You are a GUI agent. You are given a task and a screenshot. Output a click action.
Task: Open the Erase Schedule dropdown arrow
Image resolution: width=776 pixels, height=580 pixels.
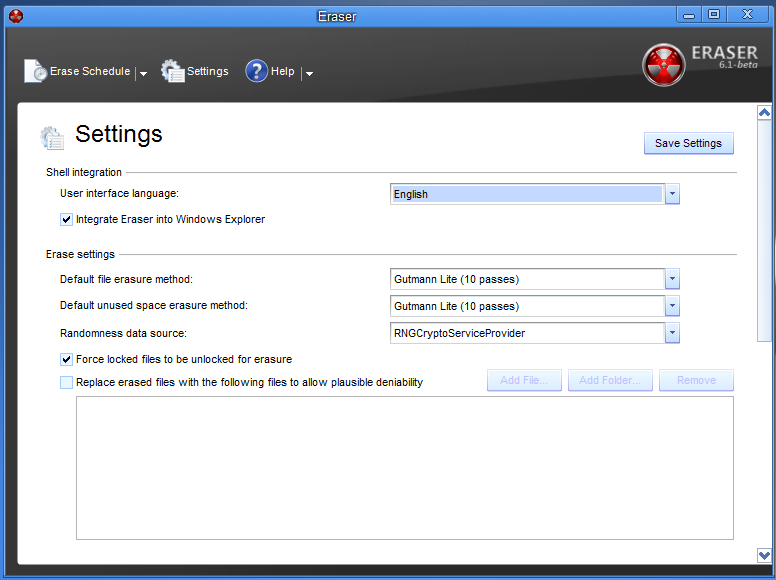[143, 73]
